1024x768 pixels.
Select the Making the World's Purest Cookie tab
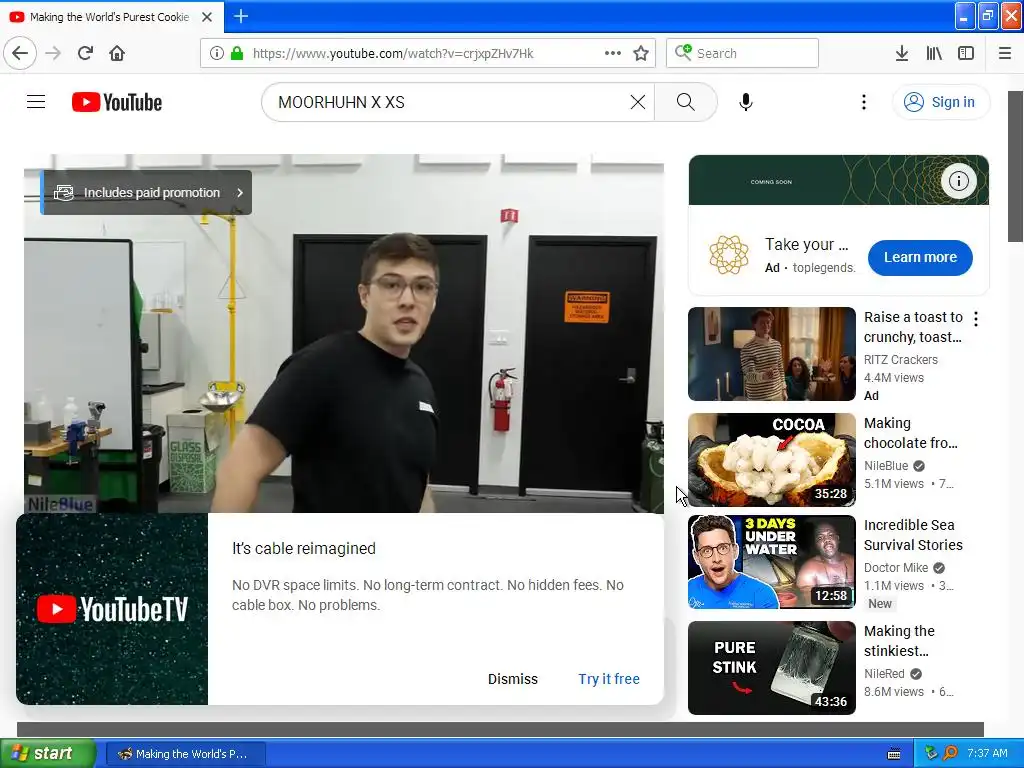pyautogui.click(x=111, y=17)
